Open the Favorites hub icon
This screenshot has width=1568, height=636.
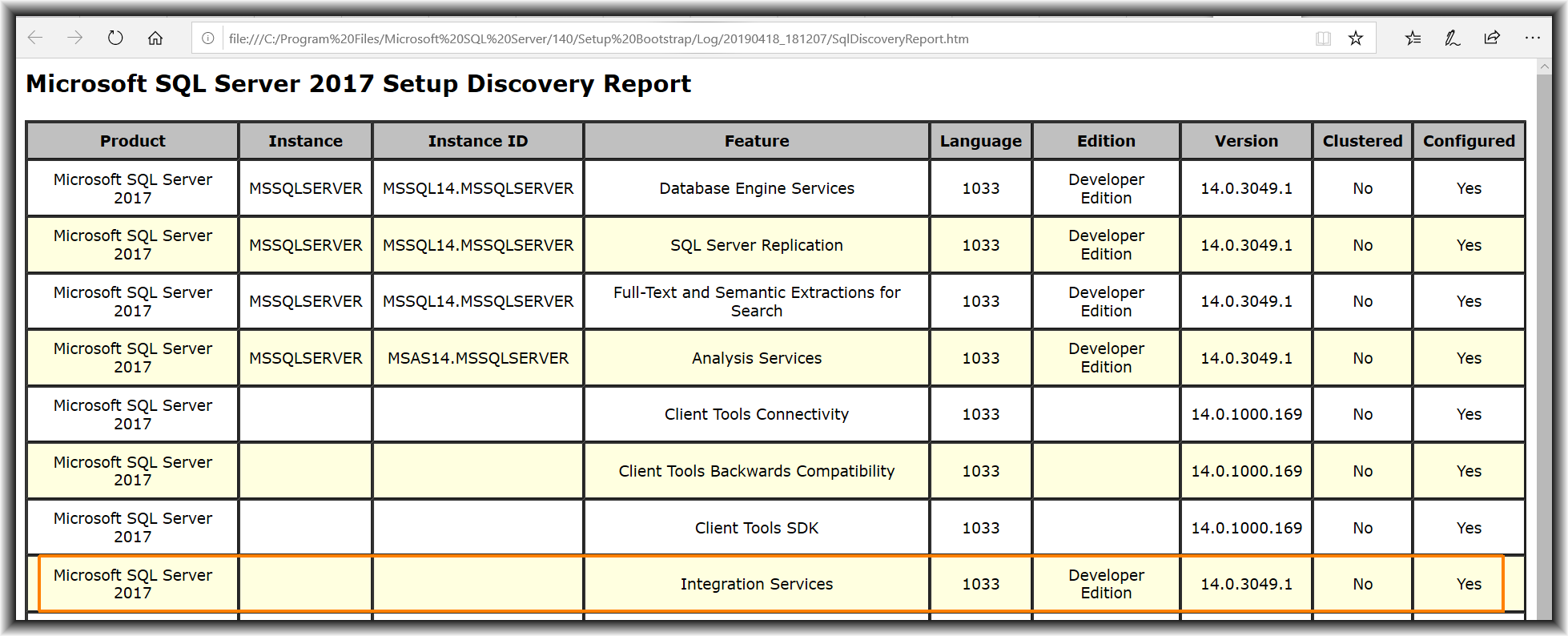pyautogui.click(x=1413, y=38)
